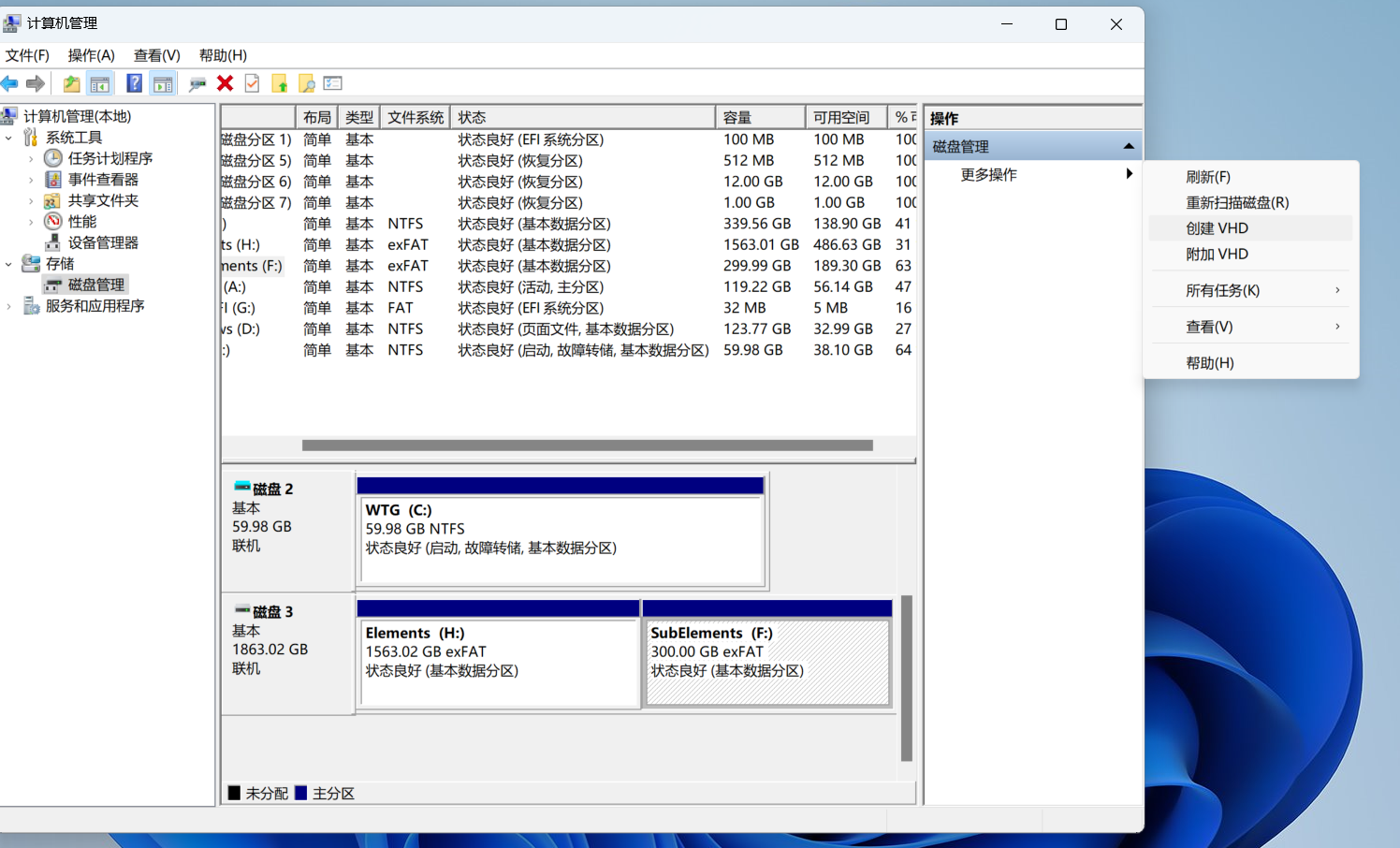
Task: Toggle the Show/Hide Console Tree icon
Action: (100, 84)
